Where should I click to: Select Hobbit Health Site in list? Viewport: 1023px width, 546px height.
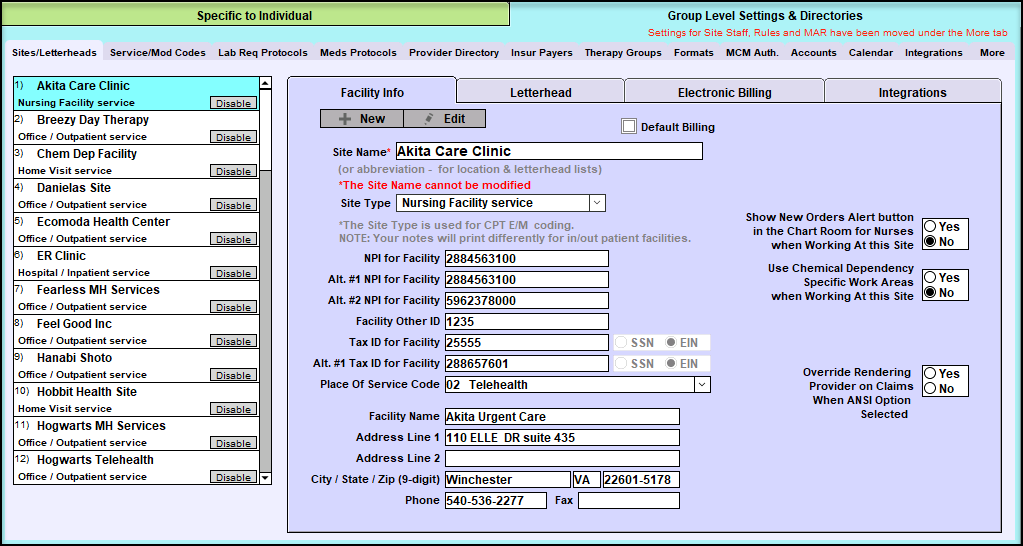point(87,392)
